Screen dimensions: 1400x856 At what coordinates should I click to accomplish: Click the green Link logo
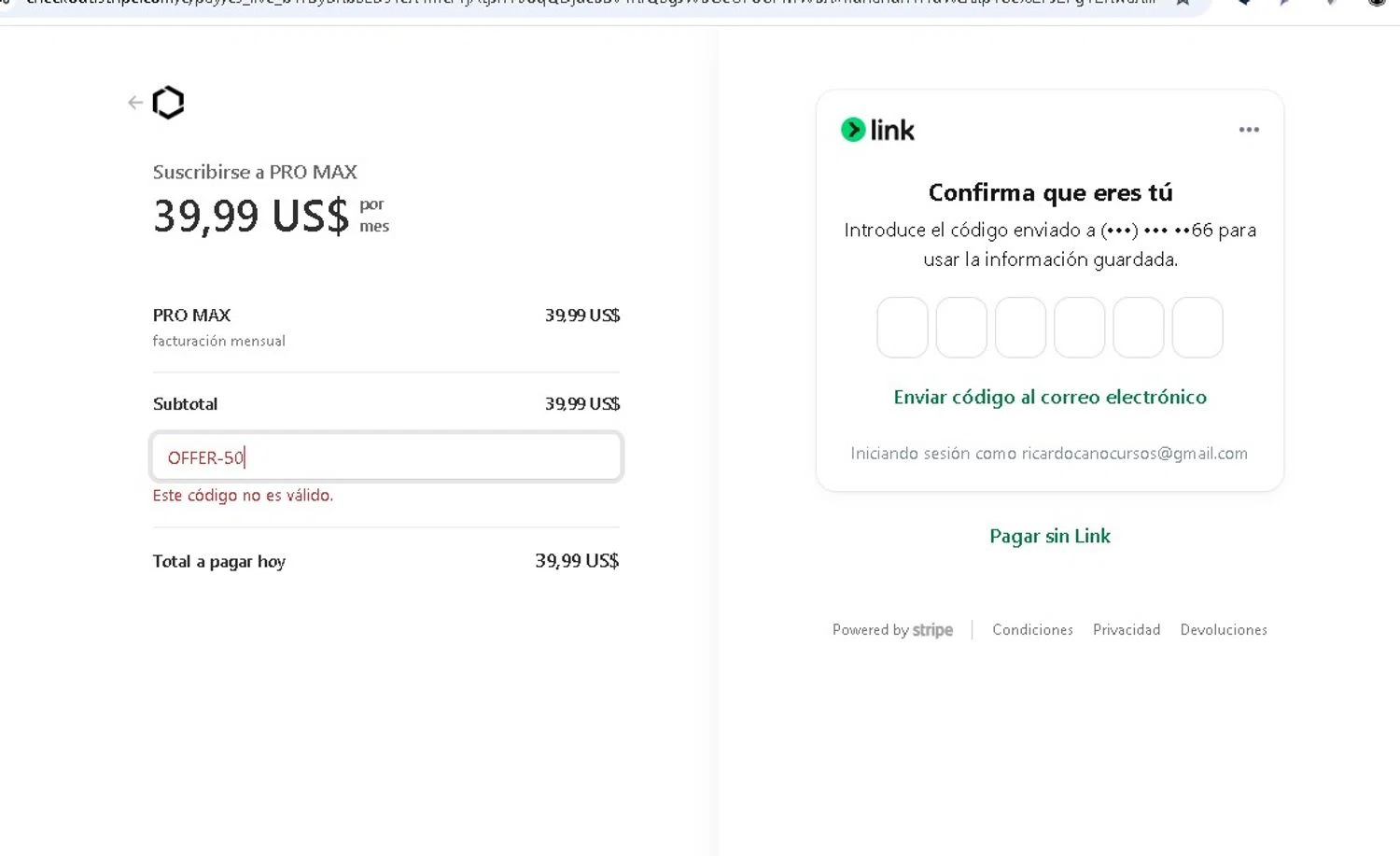click(877, 130)
